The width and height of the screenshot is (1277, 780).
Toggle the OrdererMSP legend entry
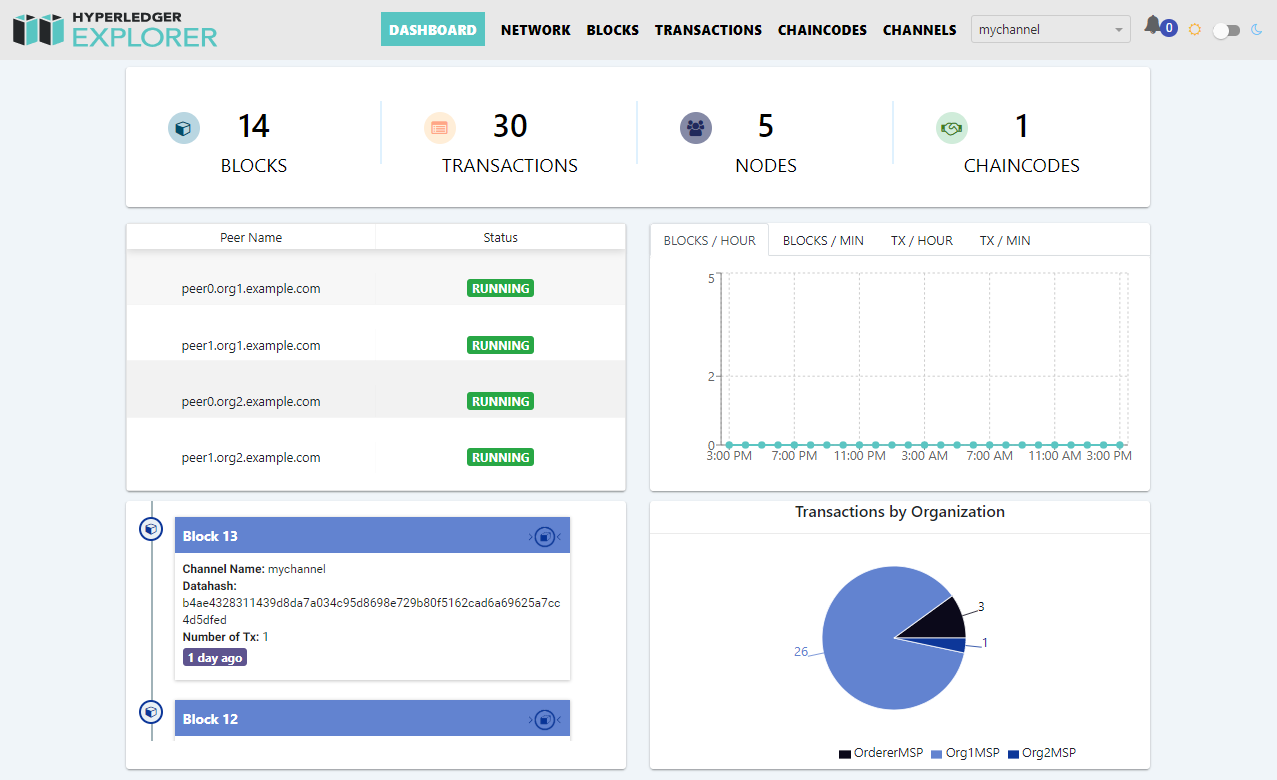[x=881, y=753]
